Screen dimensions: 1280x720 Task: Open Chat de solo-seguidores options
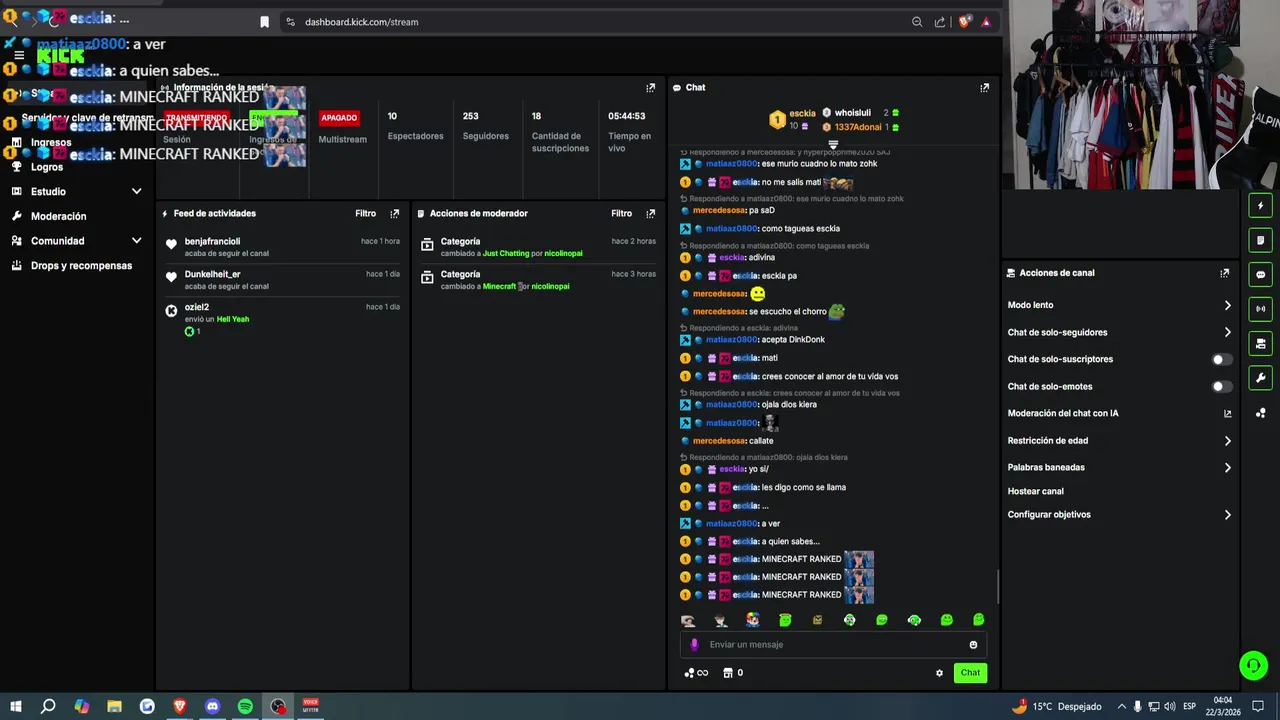pos(1119,332)
